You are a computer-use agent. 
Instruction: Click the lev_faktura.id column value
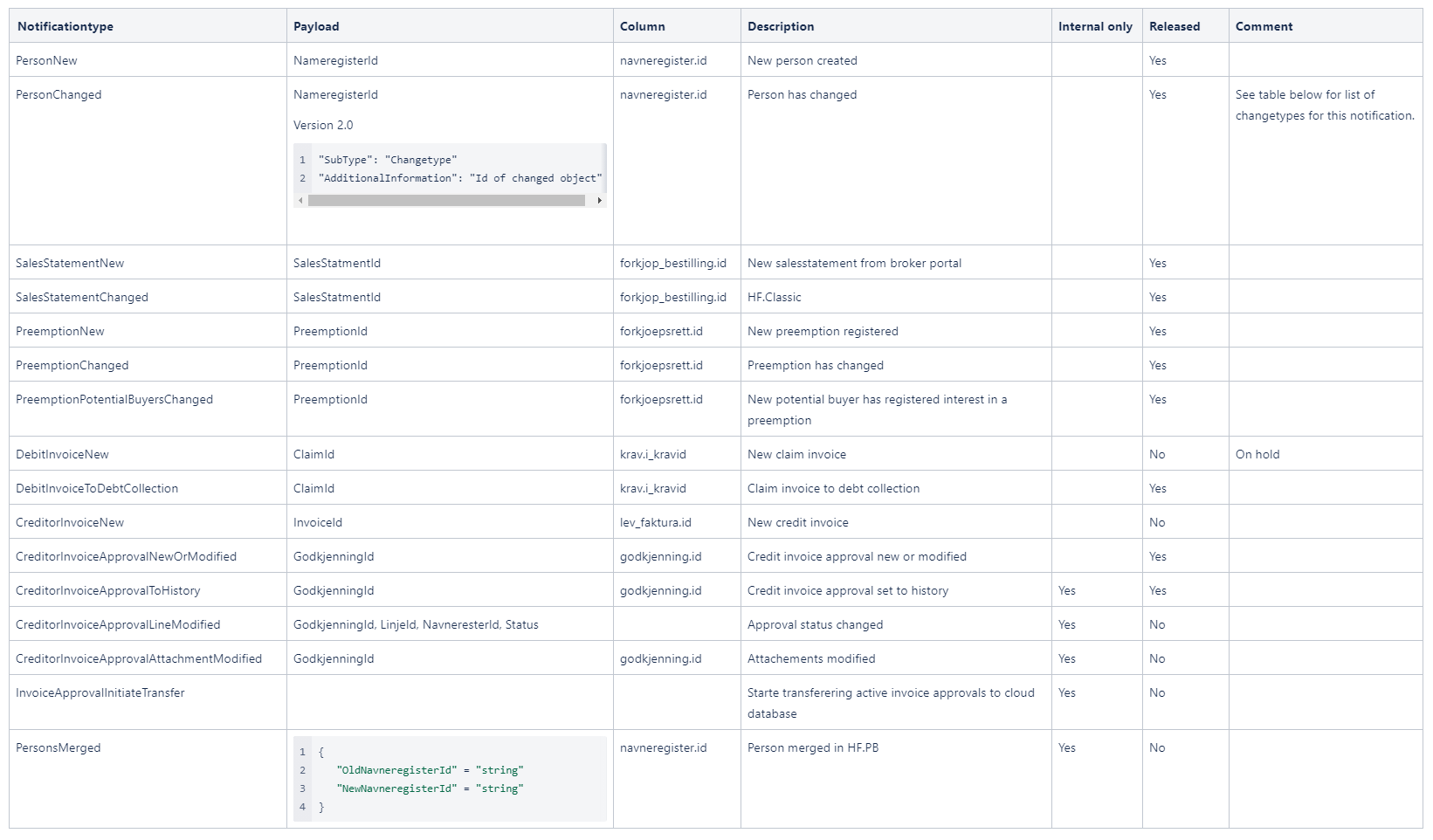click(655, 522)
